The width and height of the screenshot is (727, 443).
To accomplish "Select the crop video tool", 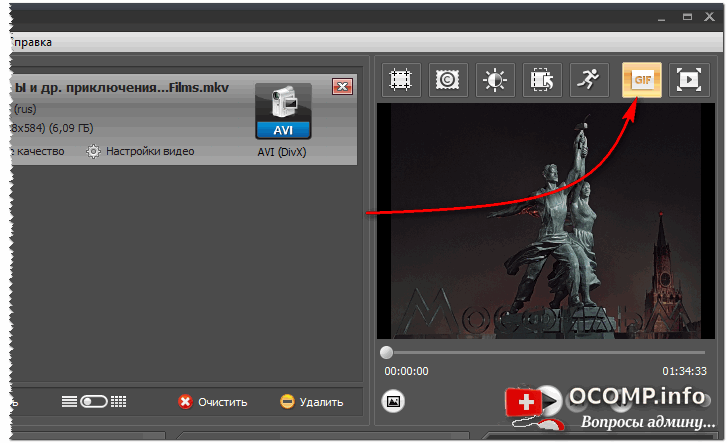I will click(x=401, y=80).
